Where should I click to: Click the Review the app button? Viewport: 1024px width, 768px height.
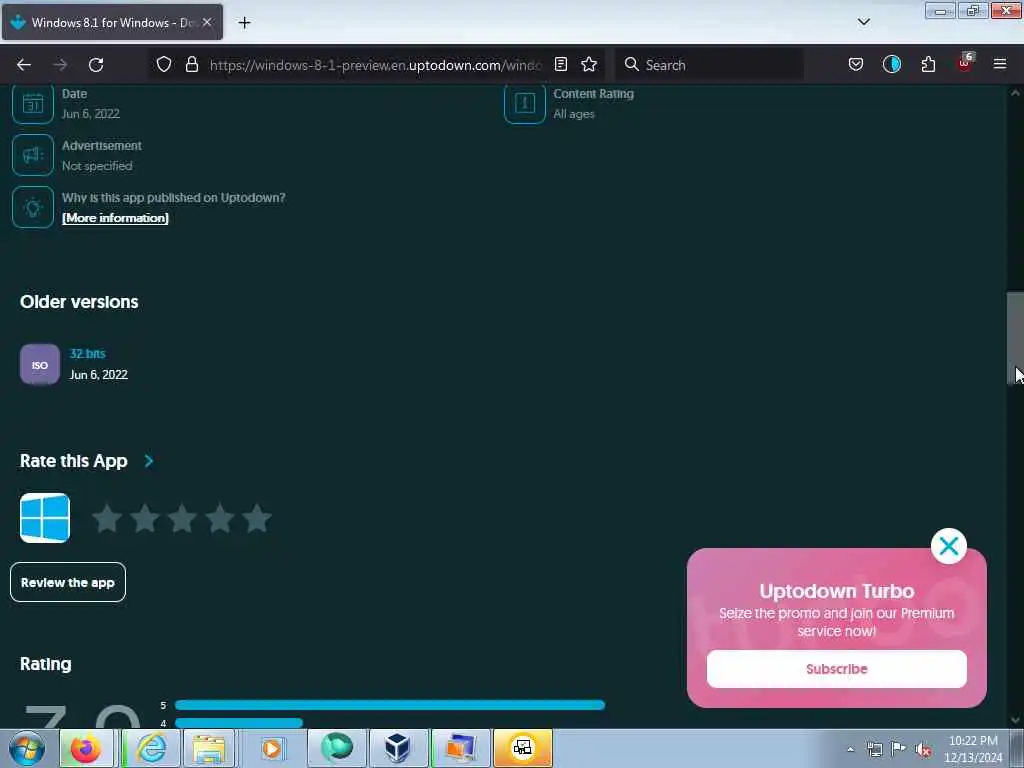click(x=68, y=583)
